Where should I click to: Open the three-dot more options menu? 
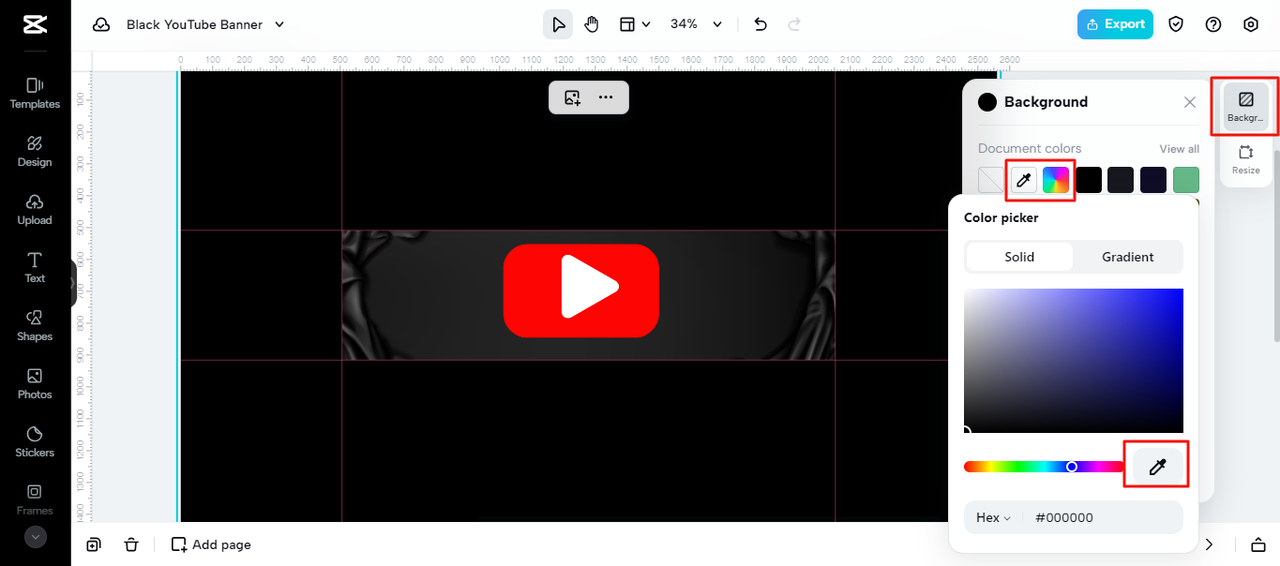606,97
